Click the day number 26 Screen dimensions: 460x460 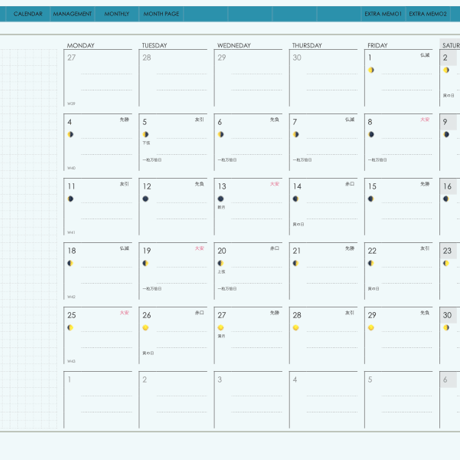(x=147, y=315)
